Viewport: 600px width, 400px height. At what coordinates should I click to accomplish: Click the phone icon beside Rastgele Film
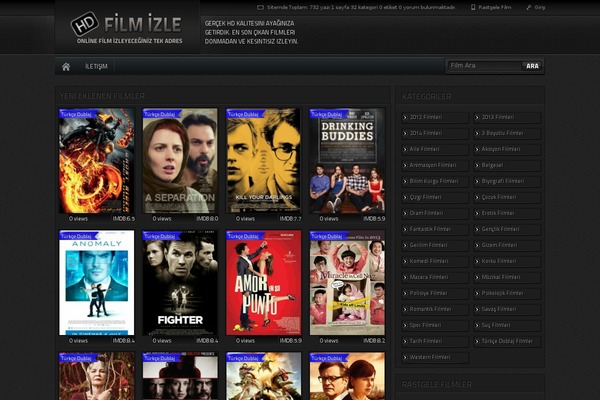tap(473, 7)
